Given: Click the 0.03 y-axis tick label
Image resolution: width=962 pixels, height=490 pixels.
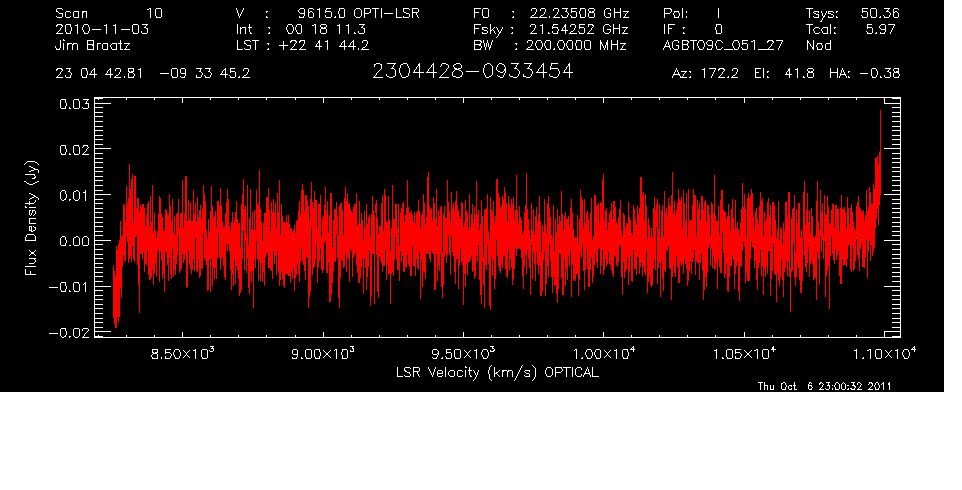Looking at the screenshot, I should coord(74,104).
